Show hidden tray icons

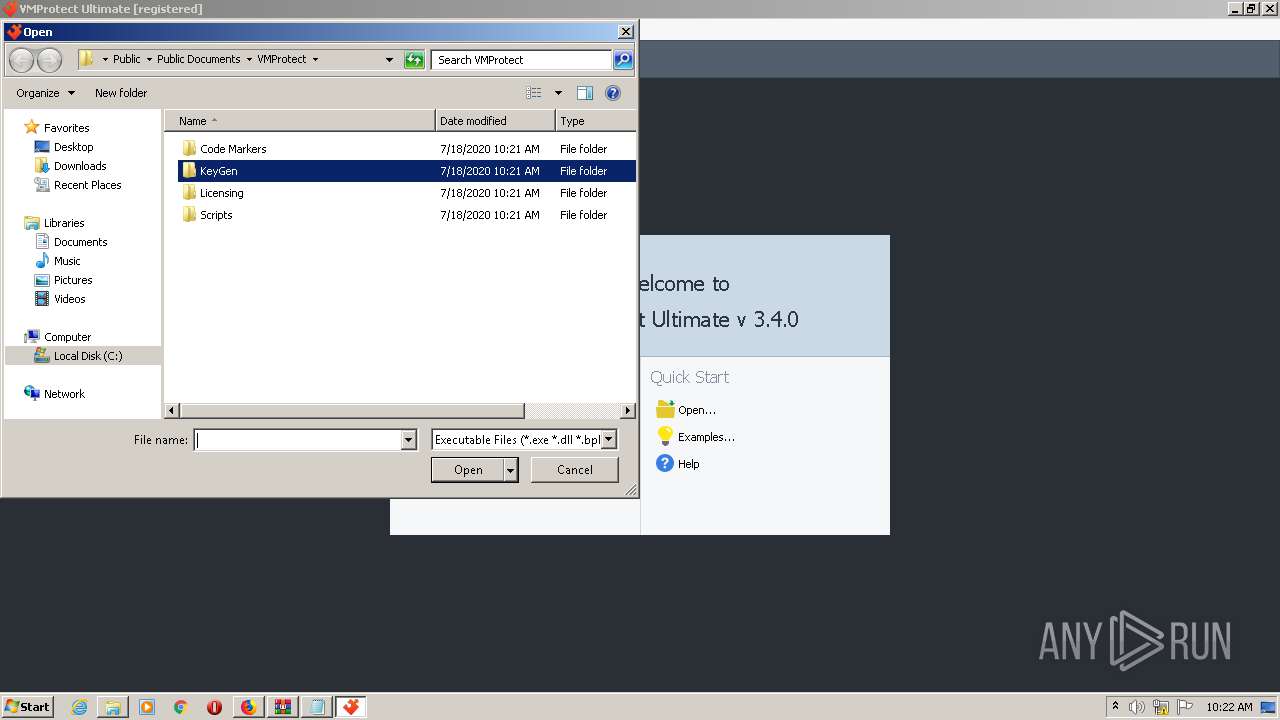[1115, 707]
